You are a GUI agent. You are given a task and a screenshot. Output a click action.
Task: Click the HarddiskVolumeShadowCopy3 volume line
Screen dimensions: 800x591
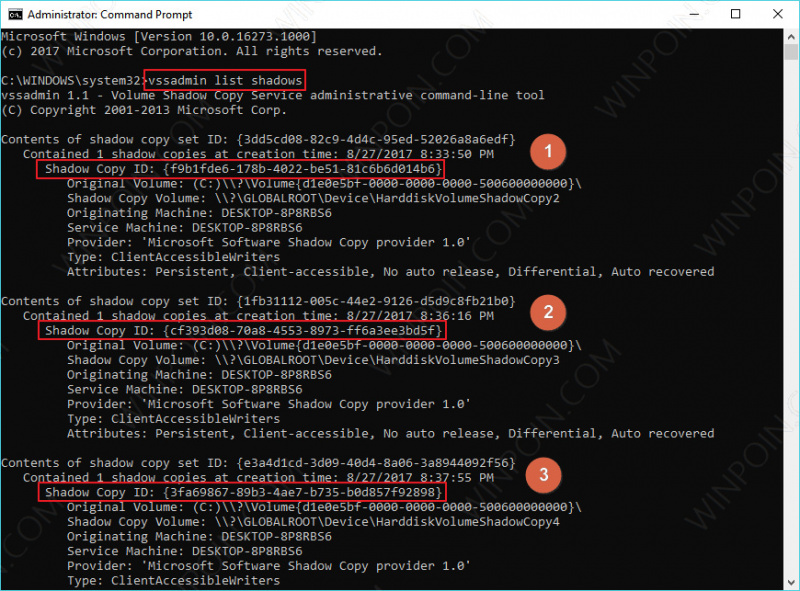pos(312,360)
